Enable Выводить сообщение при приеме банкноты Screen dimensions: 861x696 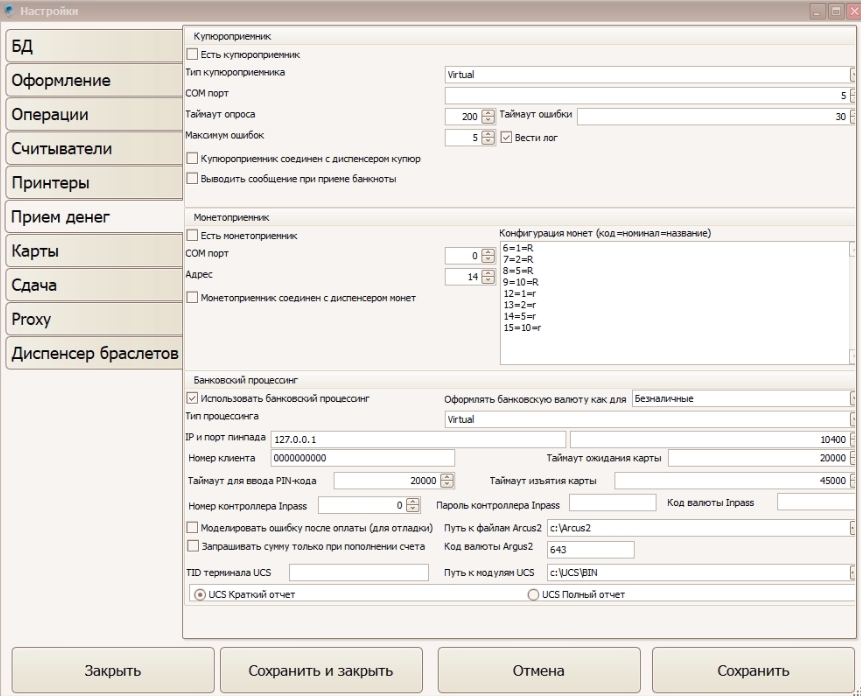(x=192, y=178)
